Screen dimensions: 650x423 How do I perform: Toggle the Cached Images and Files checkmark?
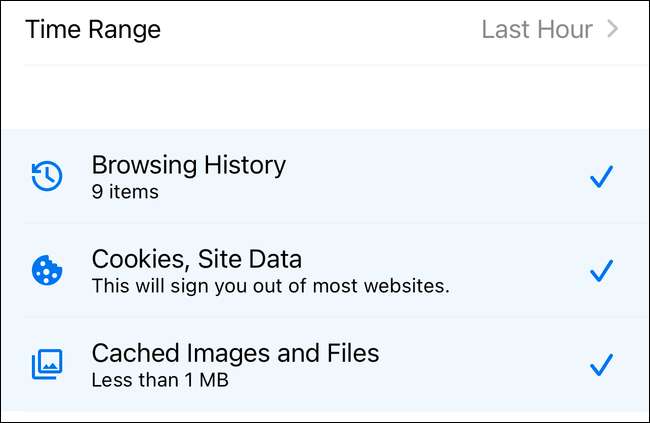[x=601, y=364]
